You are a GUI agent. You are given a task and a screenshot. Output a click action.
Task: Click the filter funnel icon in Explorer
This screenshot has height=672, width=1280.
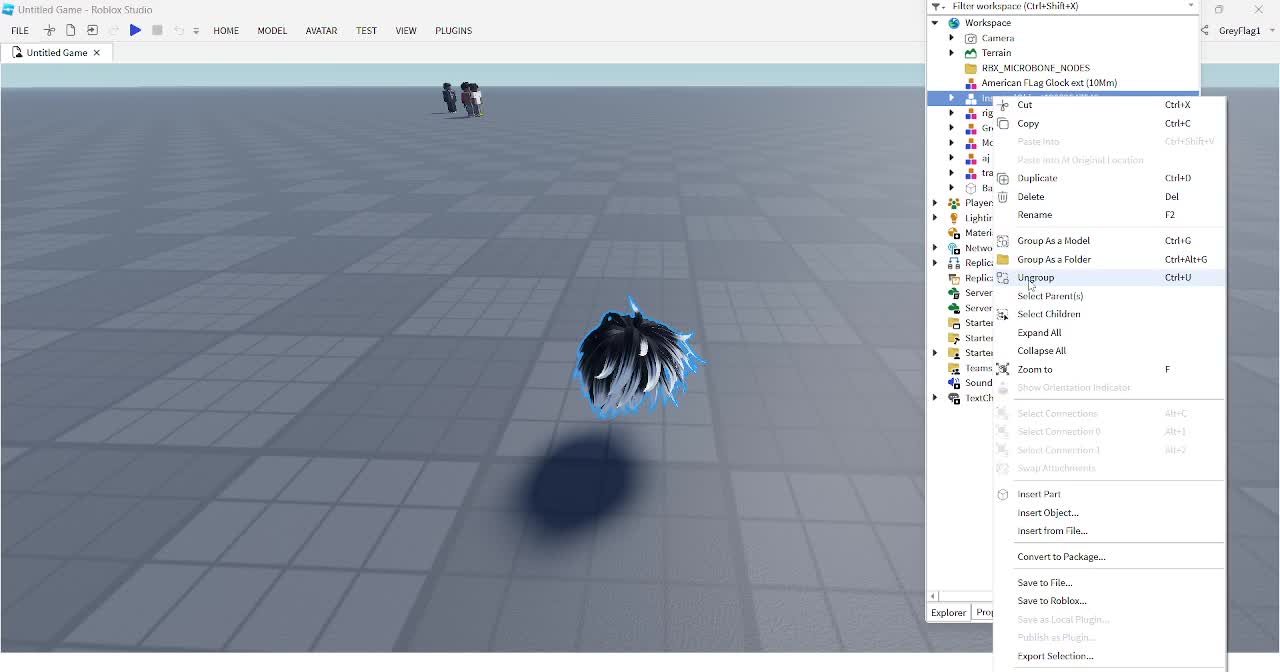tap(934, 6)
